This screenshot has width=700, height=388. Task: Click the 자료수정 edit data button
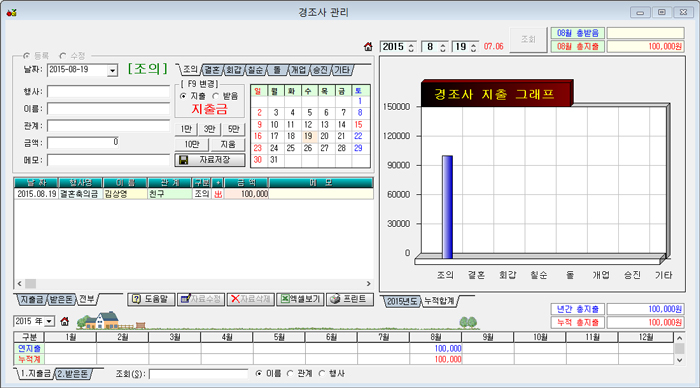click(x=201, y=299)
